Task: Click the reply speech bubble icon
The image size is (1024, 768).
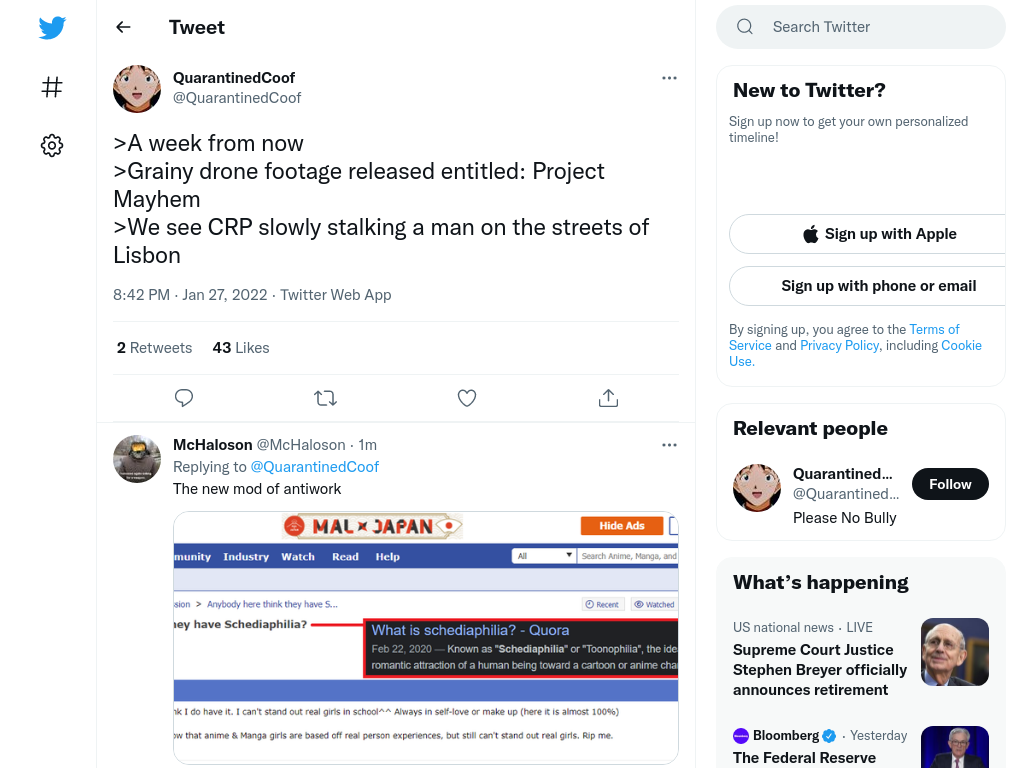Action: tap(184, 398)
